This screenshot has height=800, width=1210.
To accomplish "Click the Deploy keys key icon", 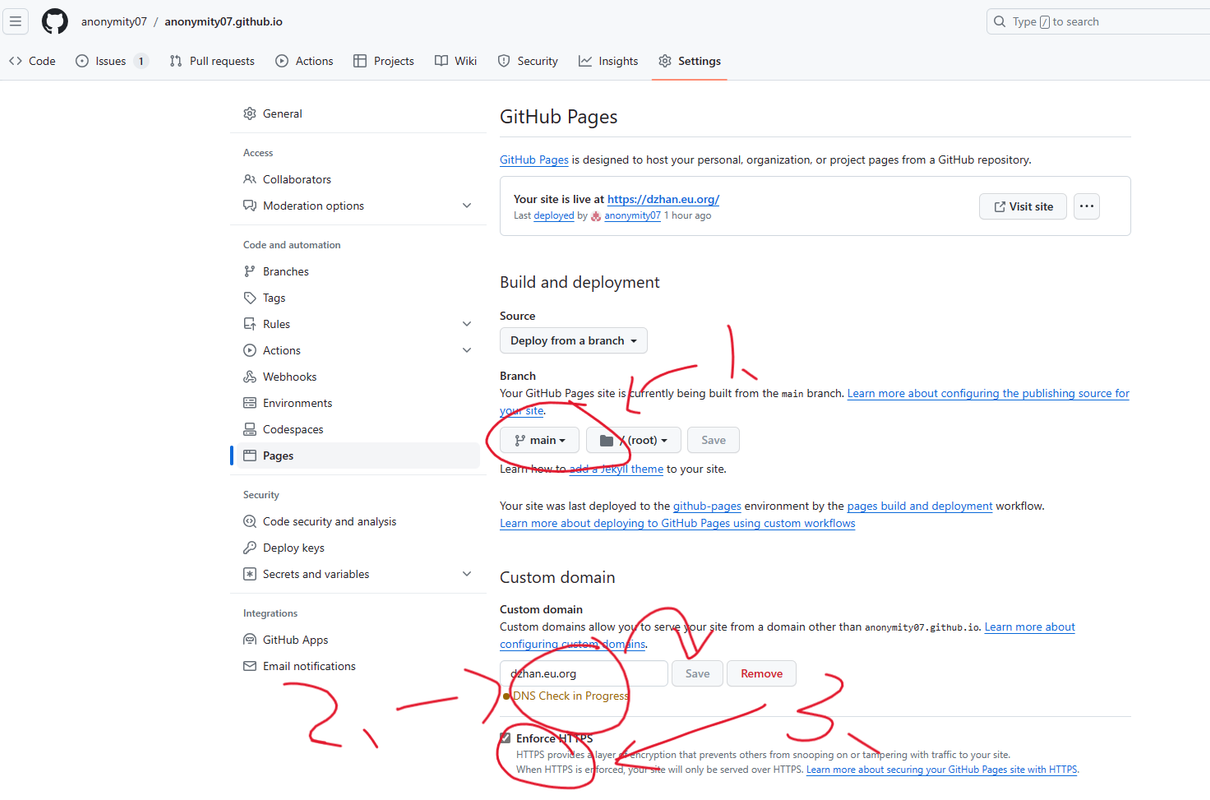I will [250, 548].
